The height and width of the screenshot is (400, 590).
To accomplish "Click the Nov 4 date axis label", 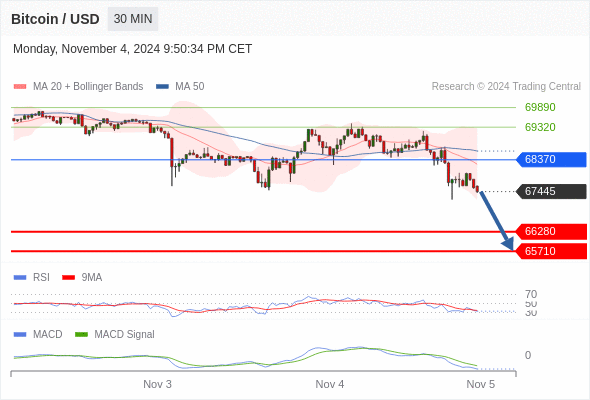I will click(x=330, y=384).
